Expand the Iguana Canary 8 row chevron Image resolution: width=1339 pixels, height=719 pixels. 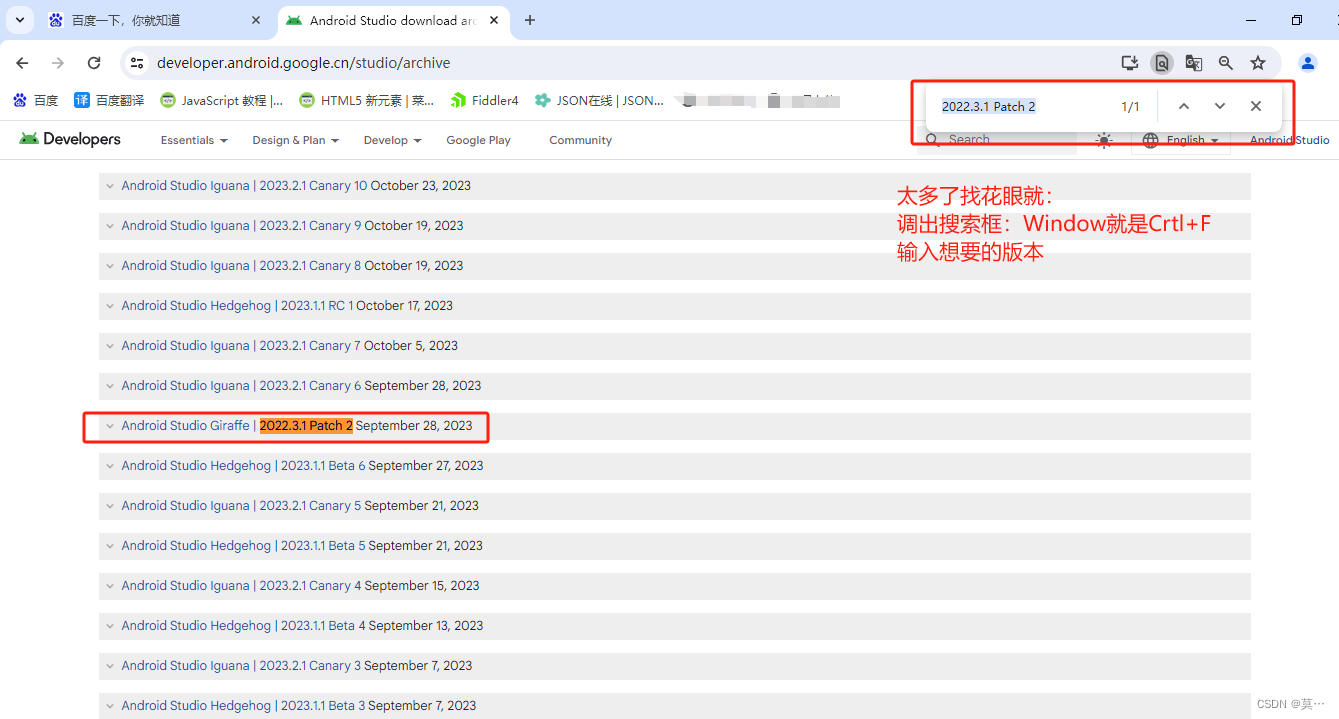(x=110, y=266)
